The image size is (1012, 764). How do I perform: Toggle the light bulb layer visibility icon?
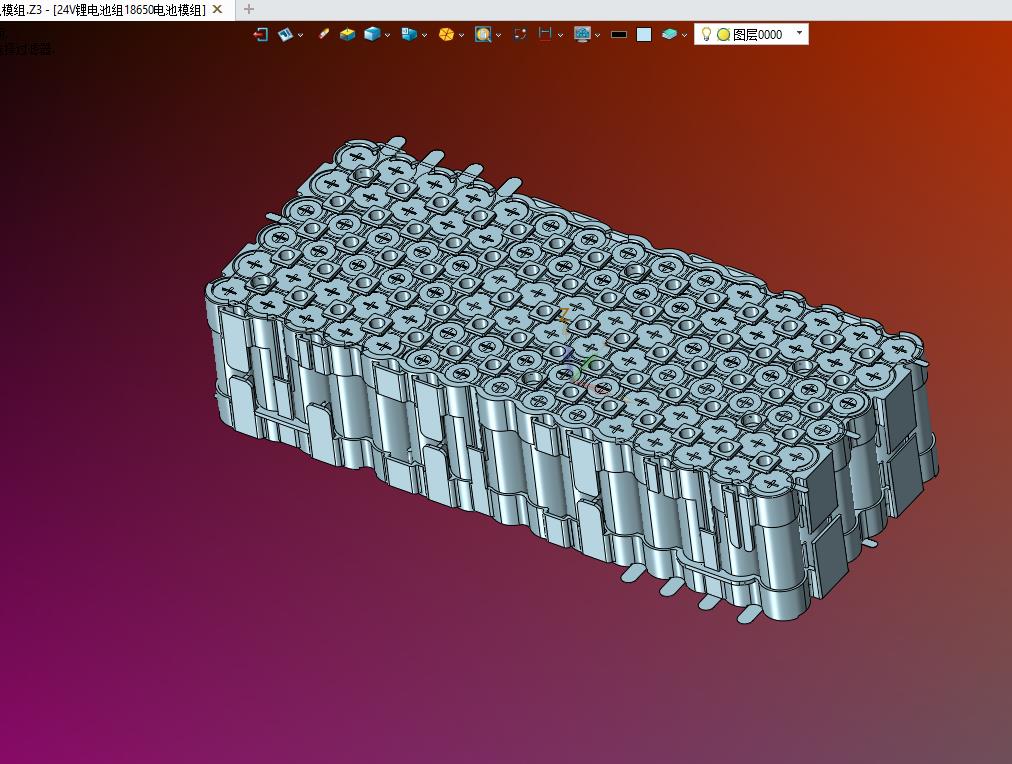[707, 34]
